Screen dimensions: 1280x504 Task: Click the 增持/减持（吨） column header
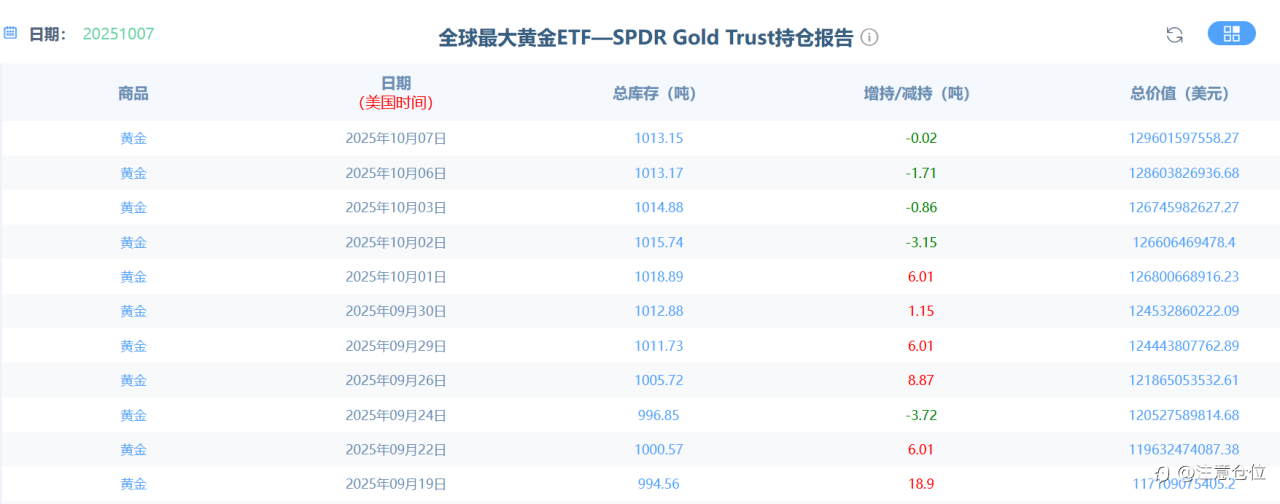(917, 93)
